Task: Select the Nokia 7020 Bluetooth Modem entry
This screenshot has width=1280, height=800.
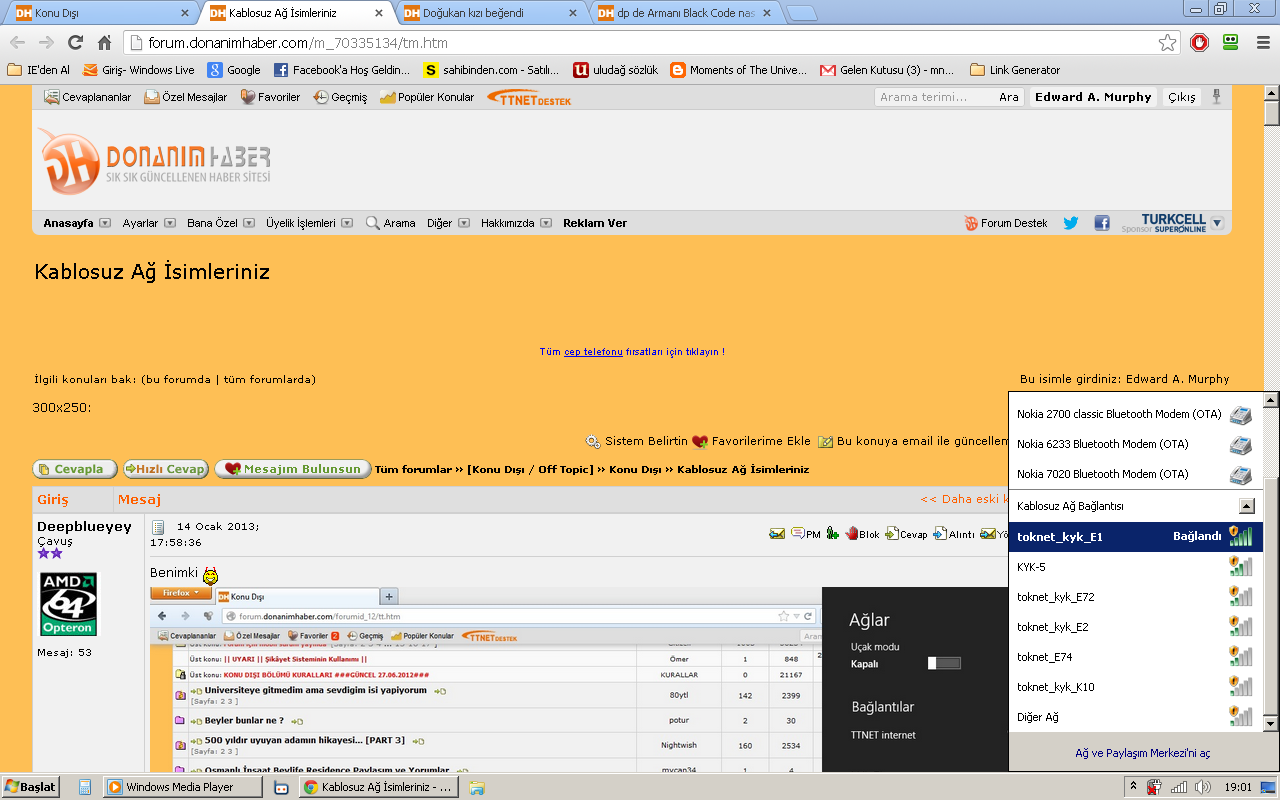Action: click(1134, 474)
